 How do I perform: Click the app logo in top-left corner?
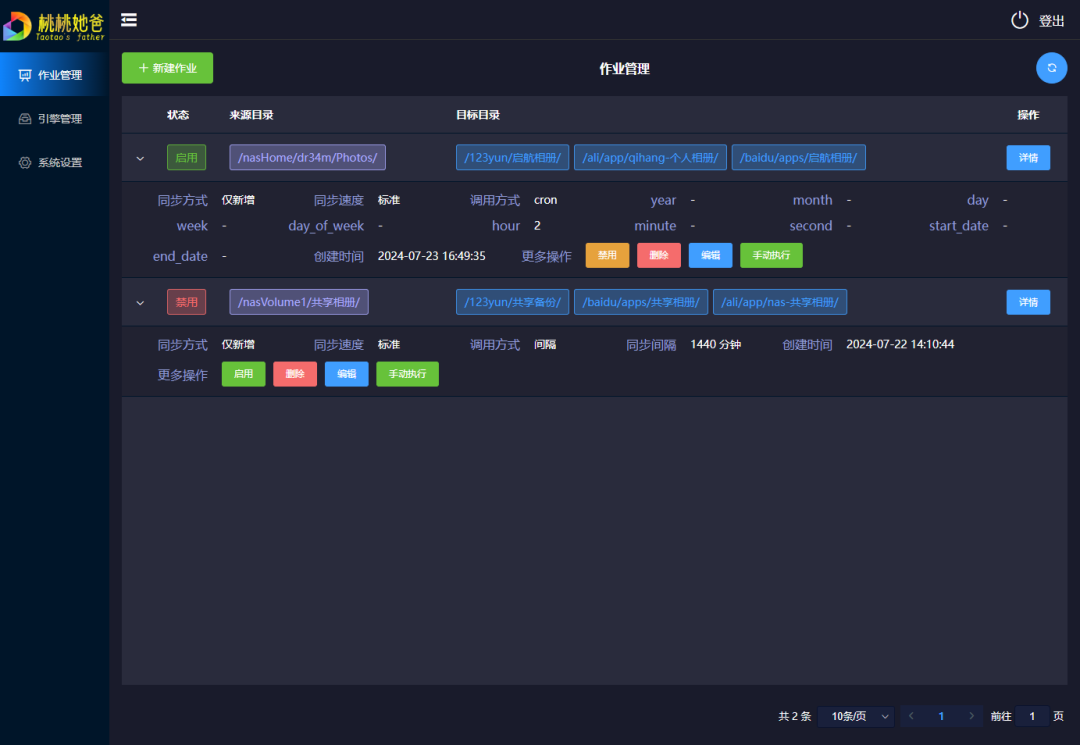(x=18, y=25)
